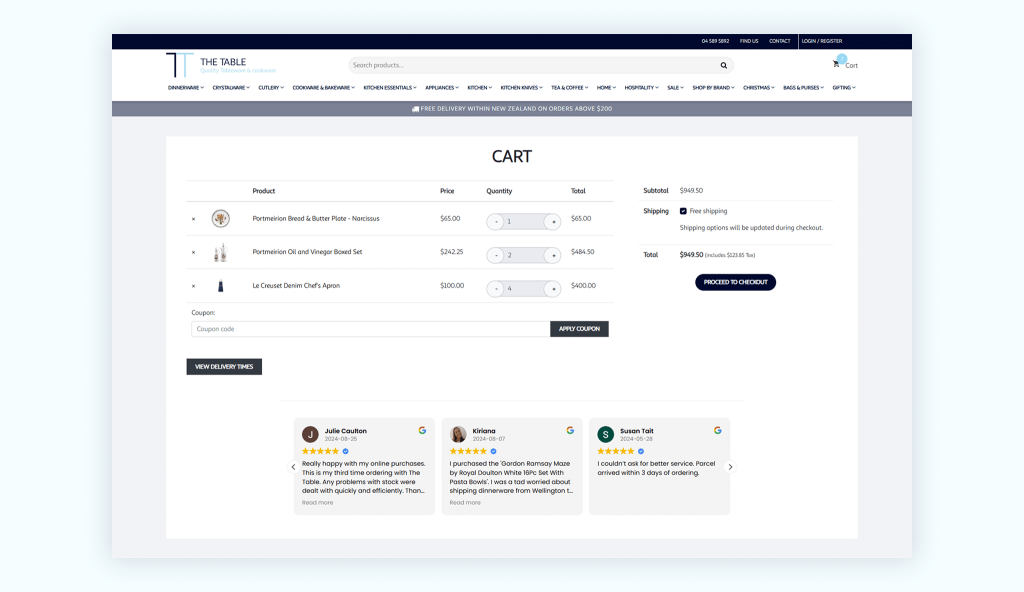
Task: Expand the Appliances menu
Action: point(442,88)
